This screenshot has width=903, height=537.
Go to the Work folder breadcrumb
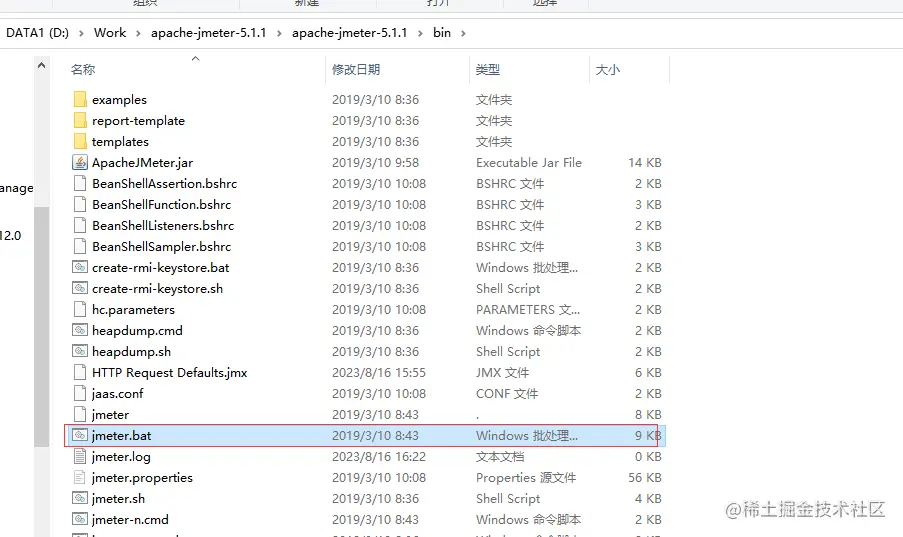point(110,33)
